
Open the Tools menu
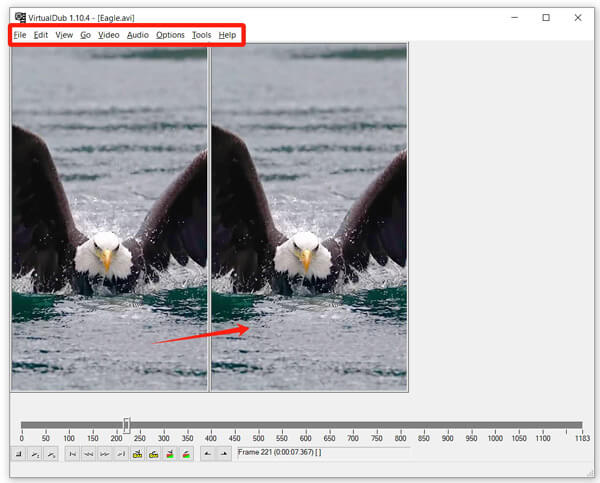pos(201,35)
